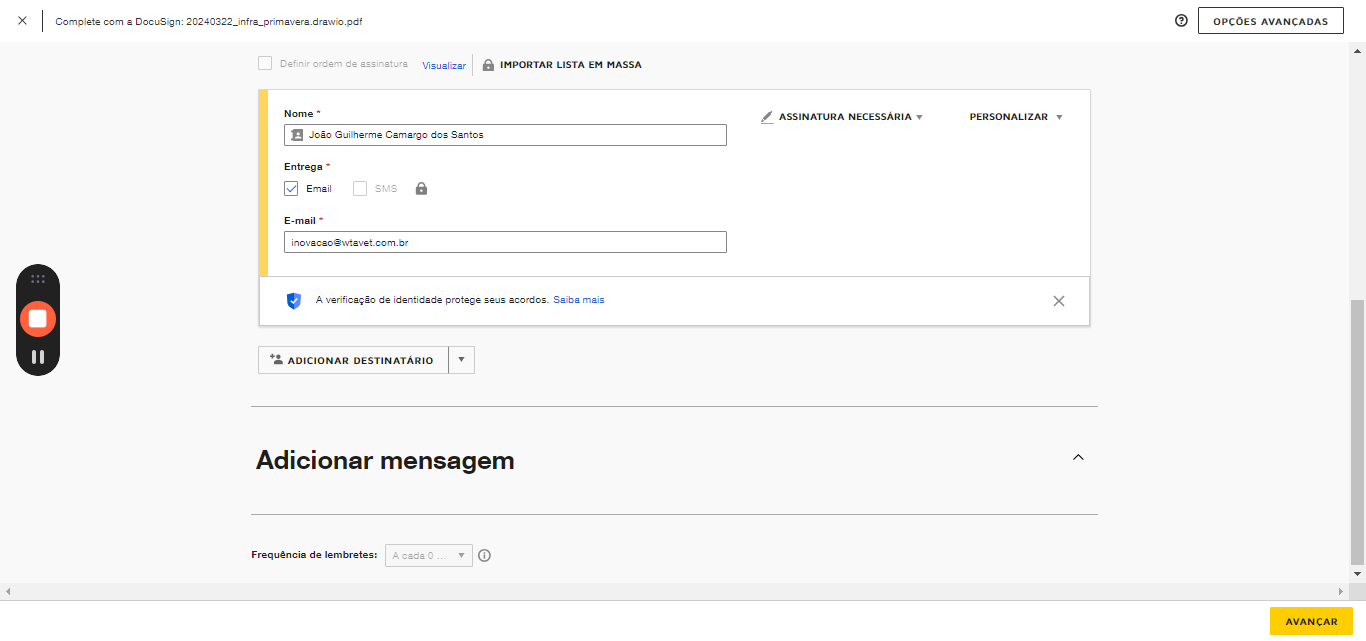This screenshot has height=641, width=1366.
Task: Click the Adicionar mensagem heading
Action: point(385,460)
